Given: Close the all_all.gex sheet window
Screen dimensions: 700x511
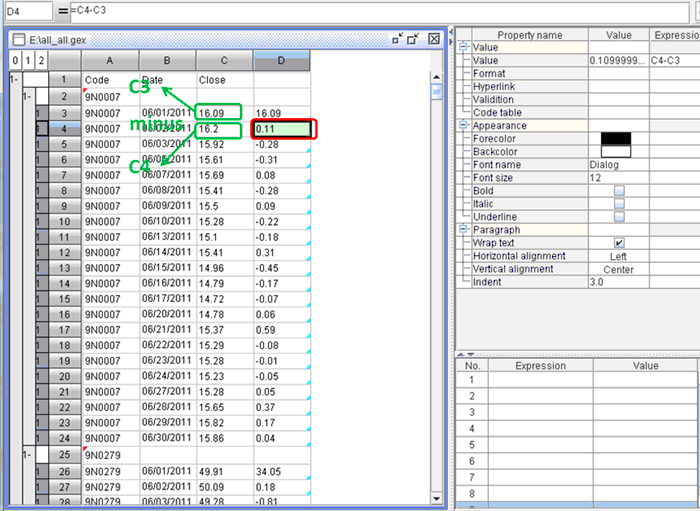Looking at the screenshot, I should pos(432,39).
